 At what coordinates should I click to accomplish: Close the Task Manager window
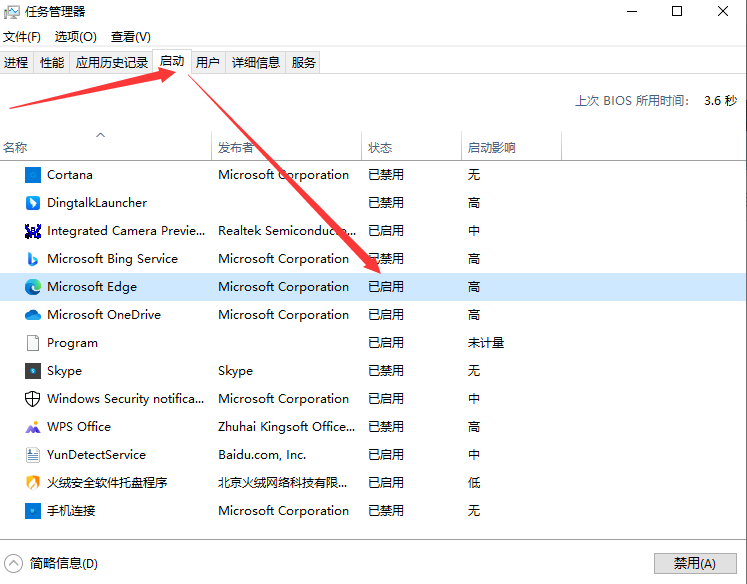point(723,11)
